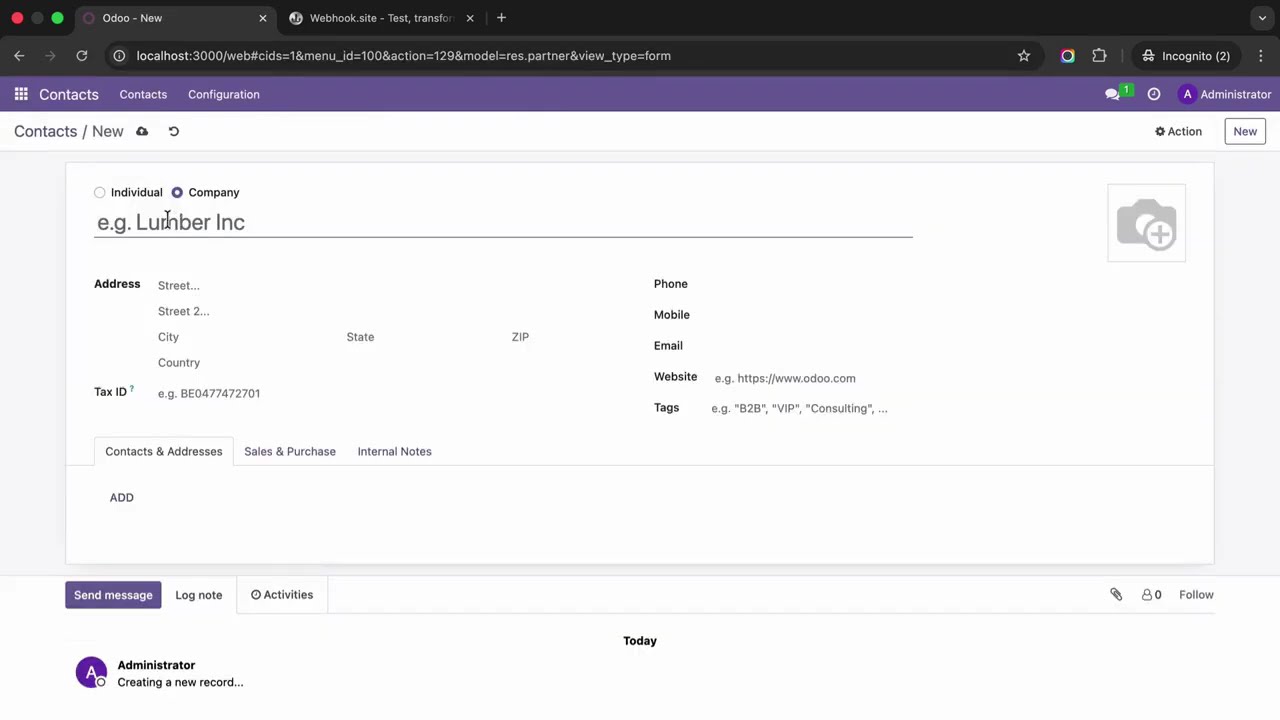Open the Action gear dropdown
Screen dimensions: 1280x720
coord(1178,131)
